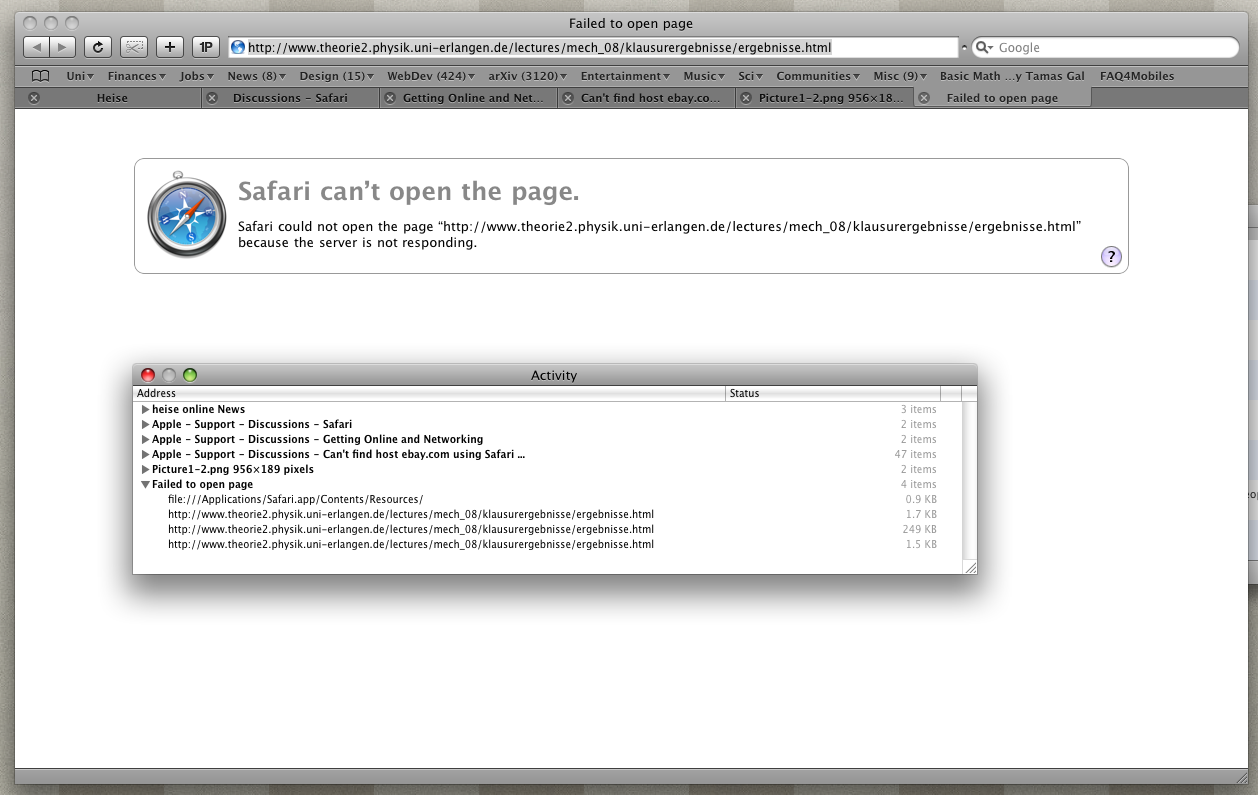Select the ergebnisse.html row sized 1.7 KB

[548, 514]
